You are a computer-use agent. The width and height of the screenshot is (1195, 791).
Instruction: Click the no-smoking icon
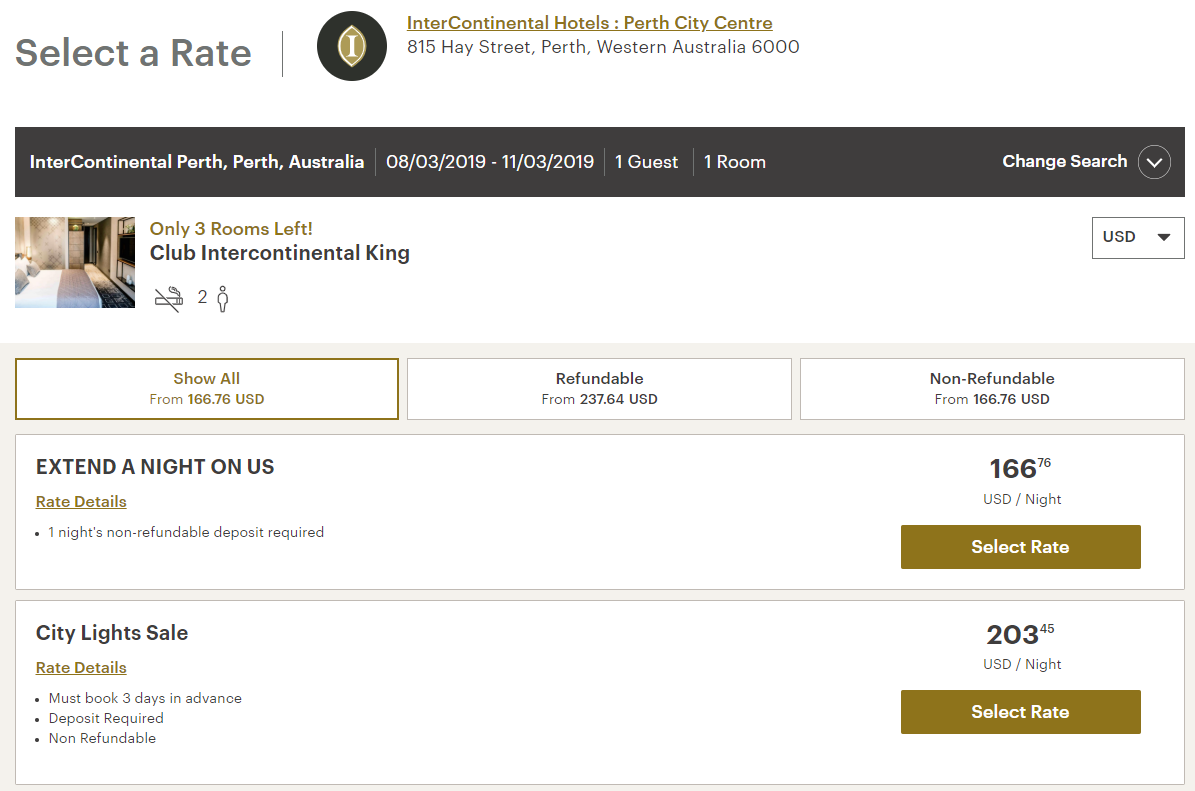pos(168,298)
